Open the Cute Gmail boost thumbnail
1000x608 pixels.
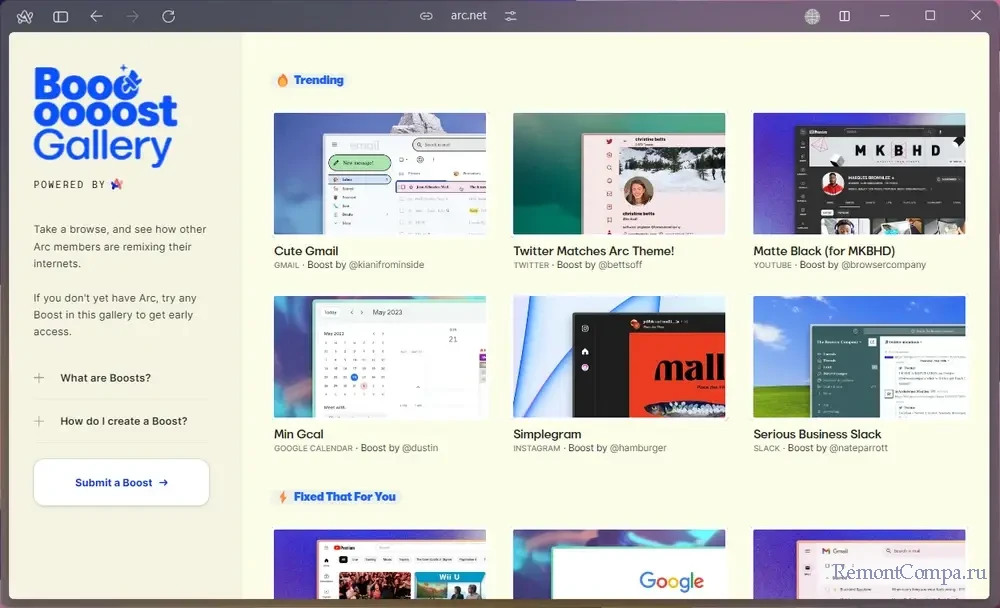click(380, 173)
